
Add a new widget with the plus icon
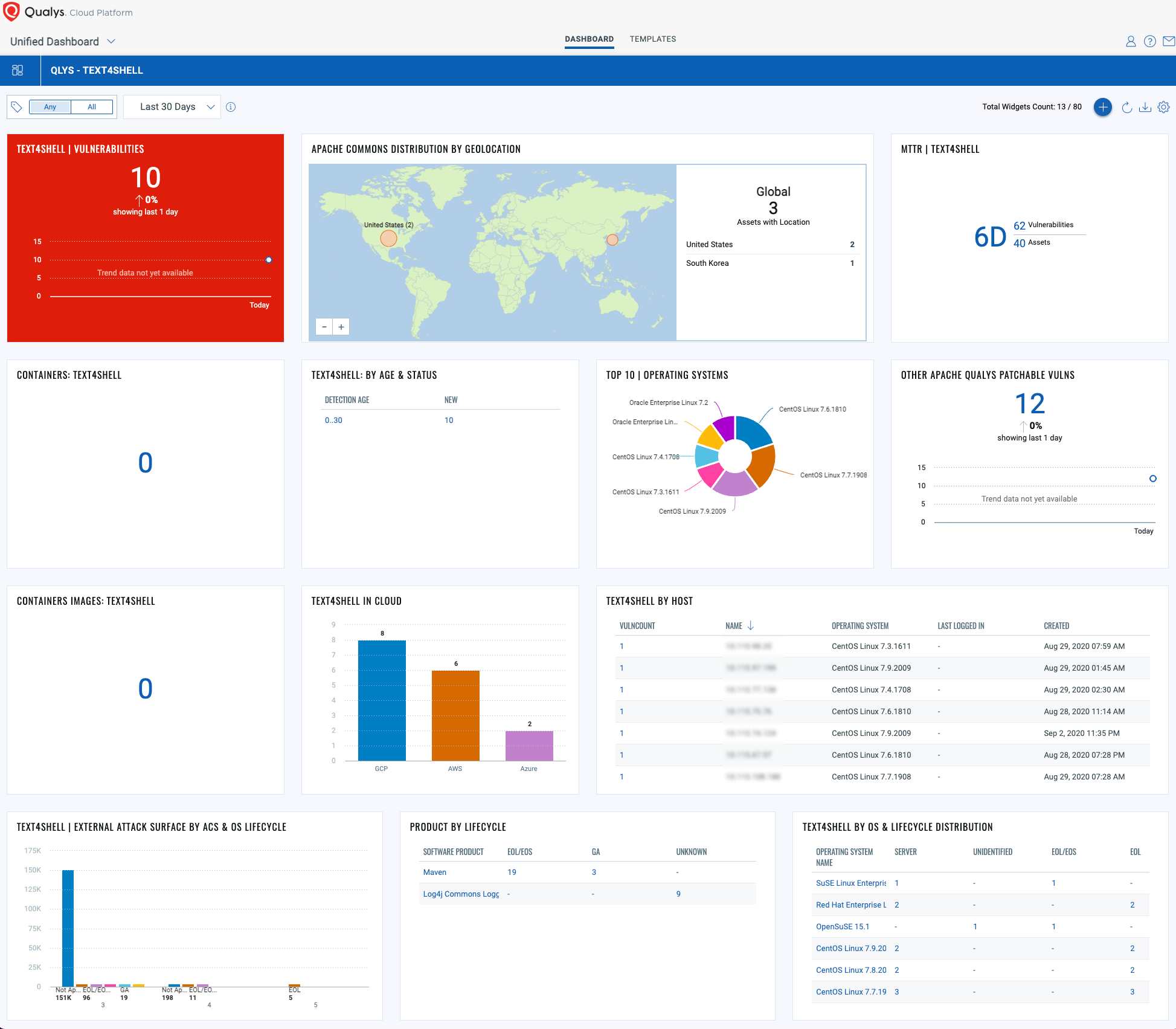pos(1104,107)
